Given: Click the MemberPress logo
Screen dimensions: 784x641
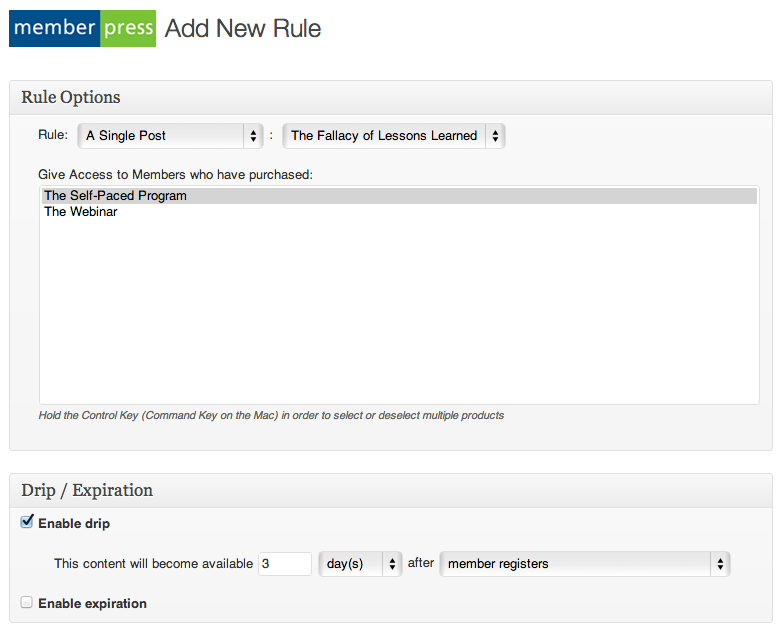Looking at the screenshot, I should click(x=82, y=28).
